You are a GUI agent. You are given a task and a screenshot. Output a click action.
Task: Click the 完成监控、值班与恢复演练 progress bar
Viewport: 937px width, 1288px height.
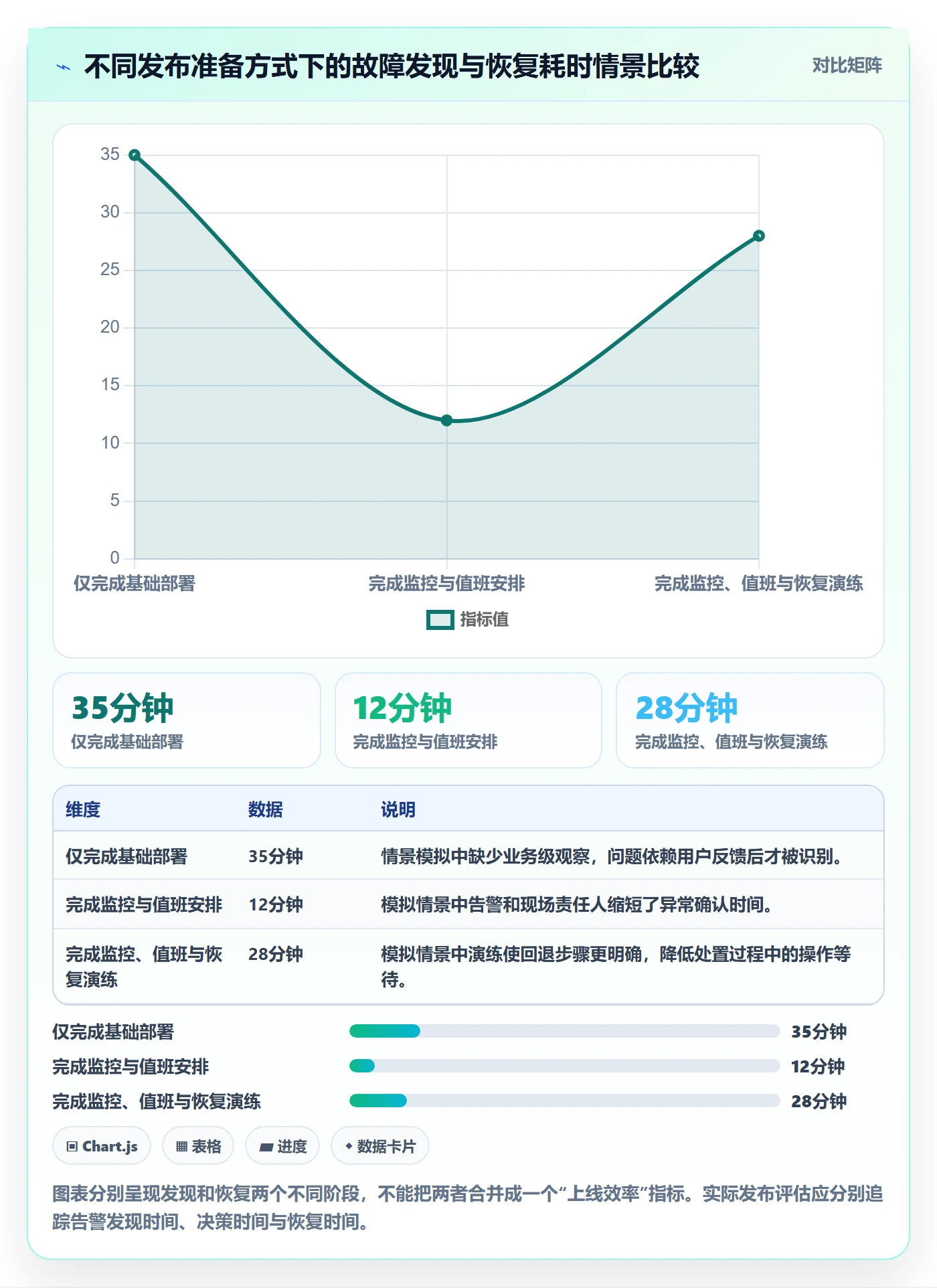[x=565, y=1101]
